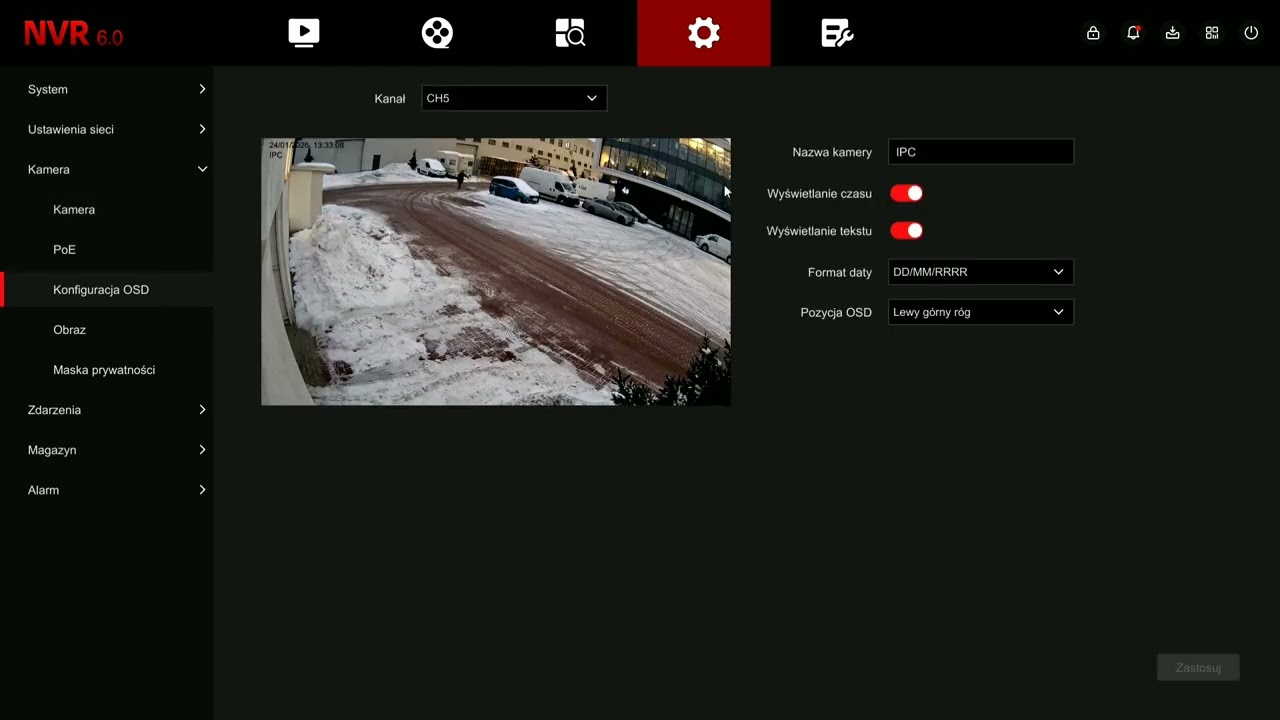Image resolution: width=1280 pixels, height=720 pixels.
Task: Click the camera preview image
Action: click(x=496, y=272)
